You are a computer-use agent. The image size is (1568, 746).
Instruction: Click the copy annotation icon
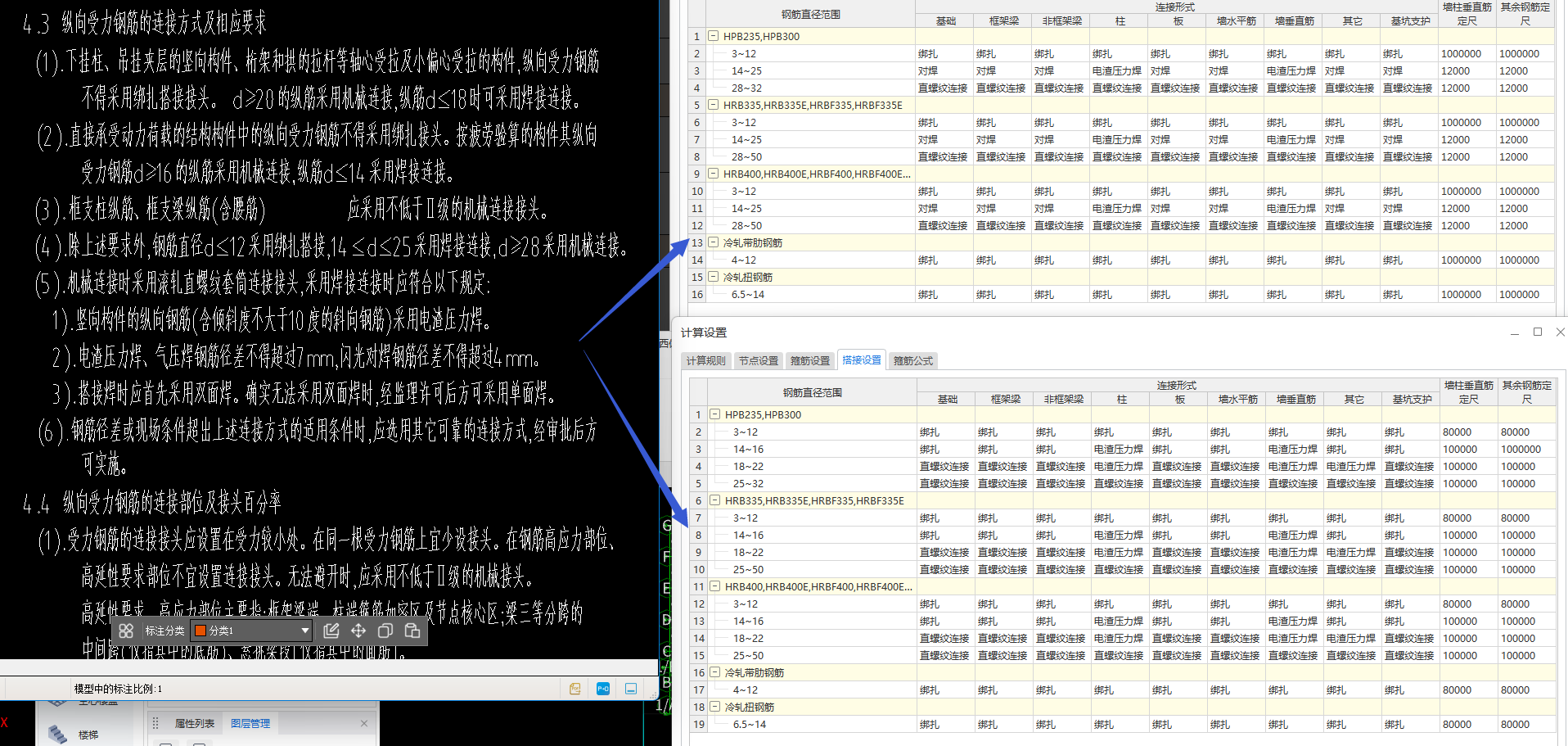pos(385,631)
